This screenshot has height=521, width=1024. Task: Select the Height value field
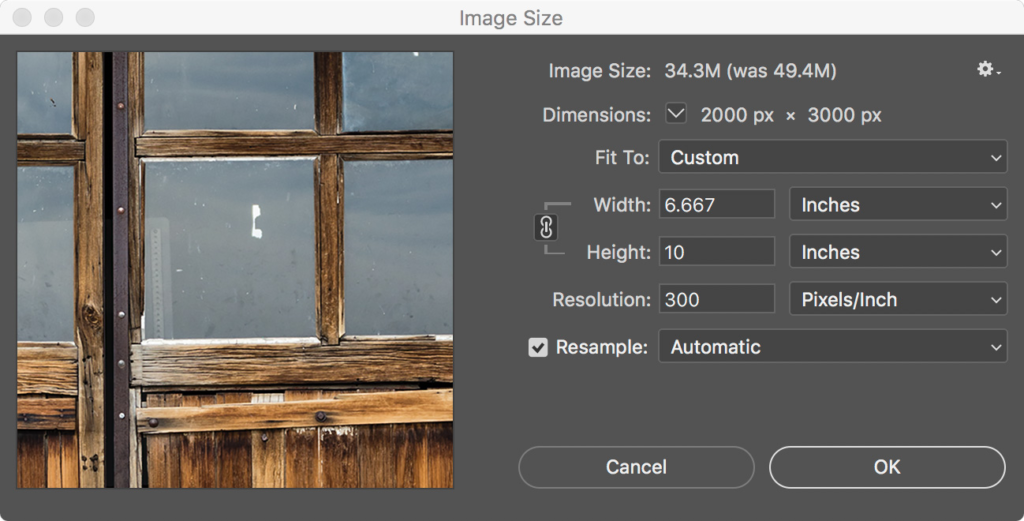716,252
